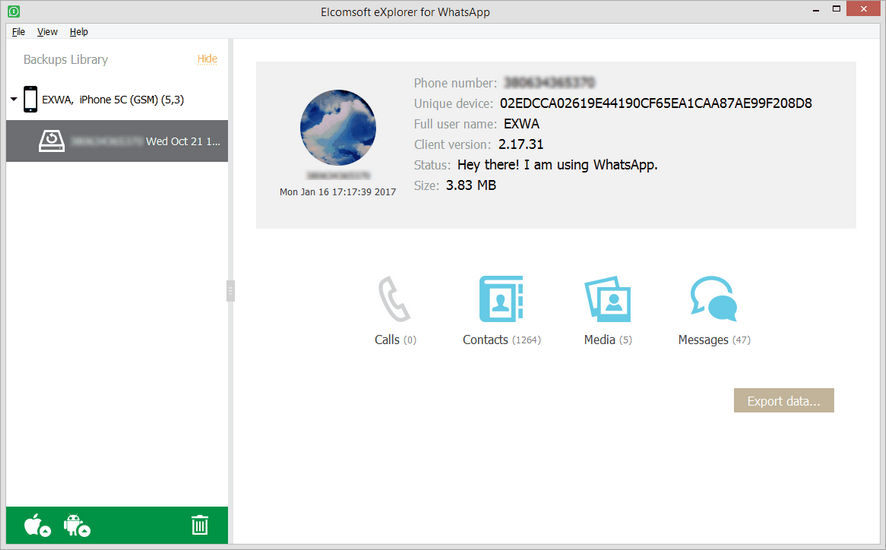The width and height of the screenshot is (886, 550).
Task: Open the Calls phone handset icon
Action: [394, 298]
